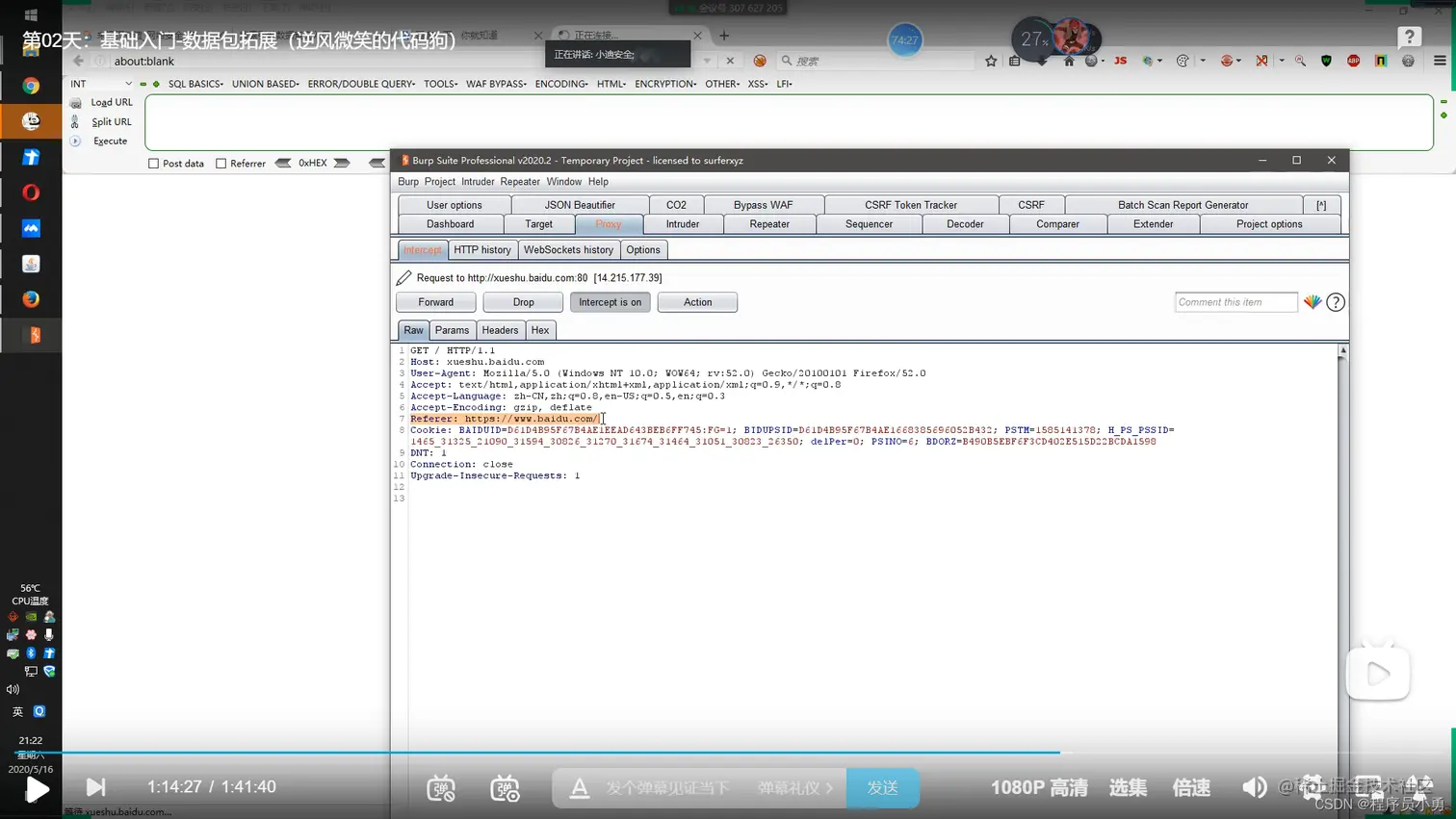Click the green minus icon in HackBar
1456x819 pixels.
click(143, 85)
